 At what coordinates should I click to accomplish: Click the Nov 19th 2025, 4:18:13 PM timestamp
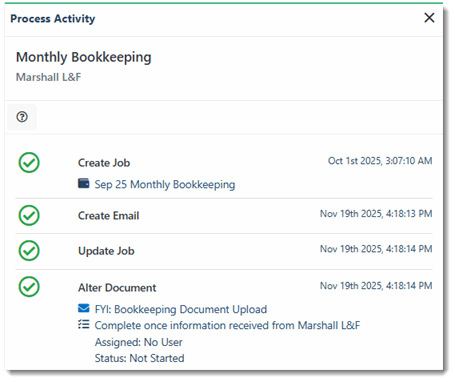376,214
